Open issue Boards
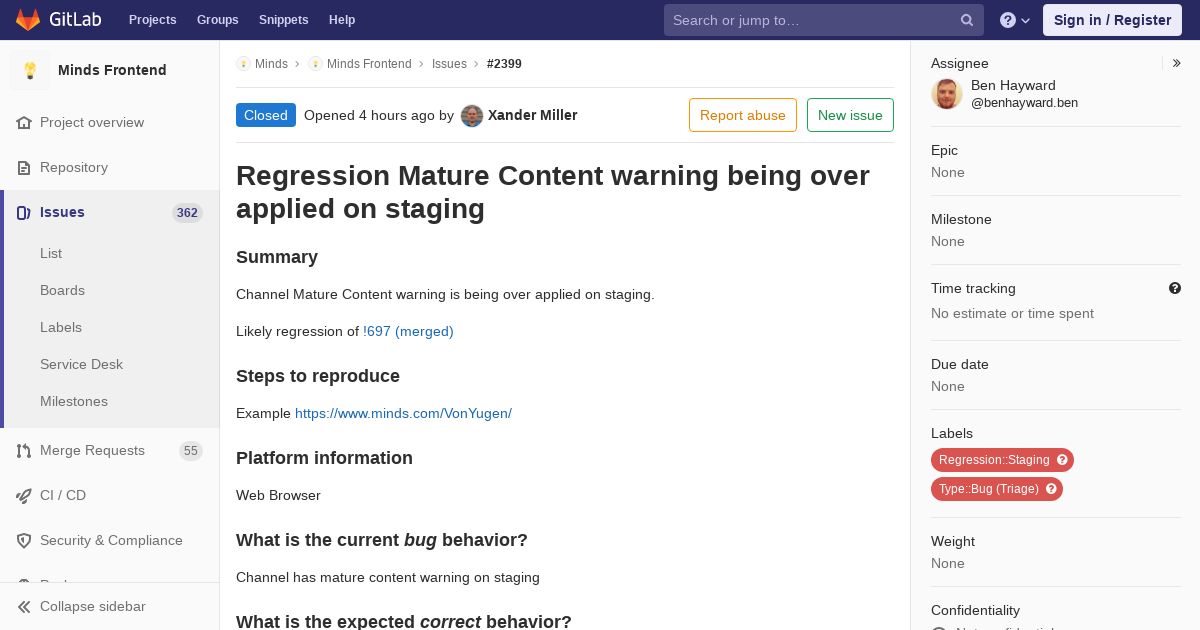 coord(62,290)
